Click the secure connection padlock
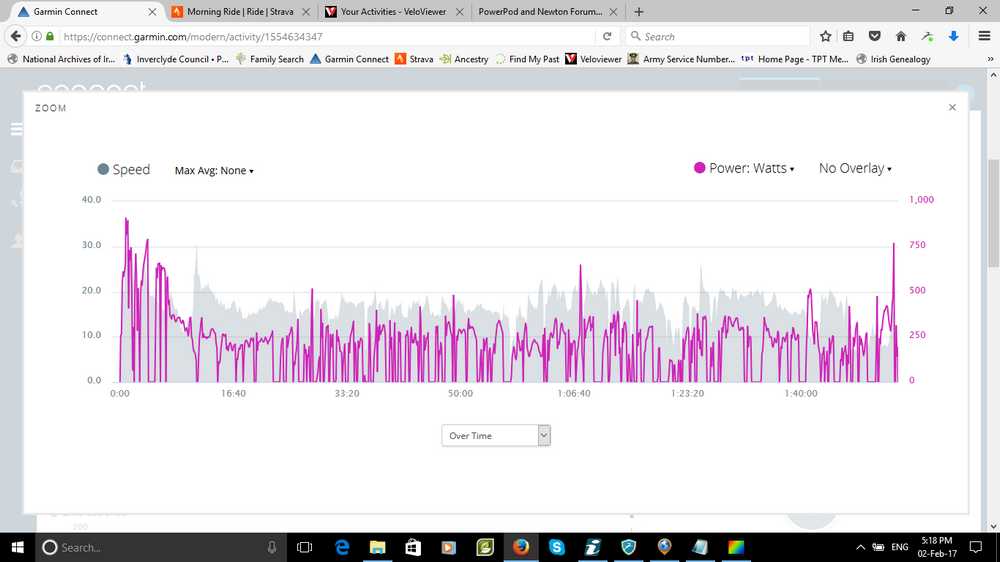The image size is (1000, 562). point(50,36)
